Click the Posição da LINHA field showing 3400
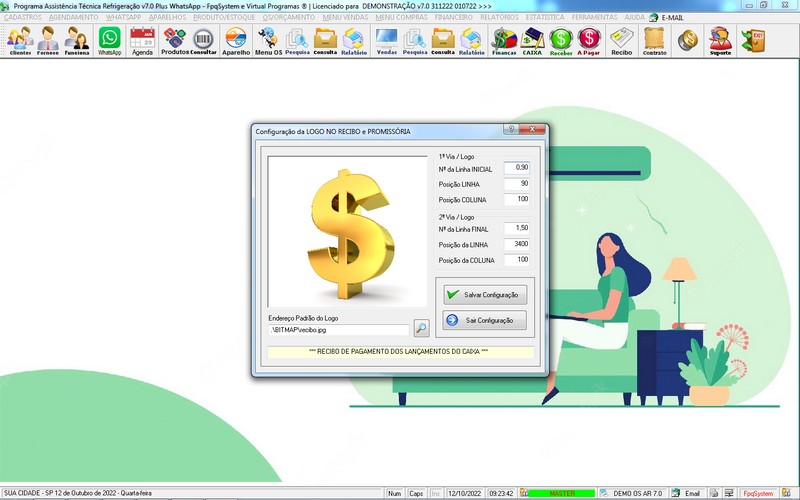 516,244
